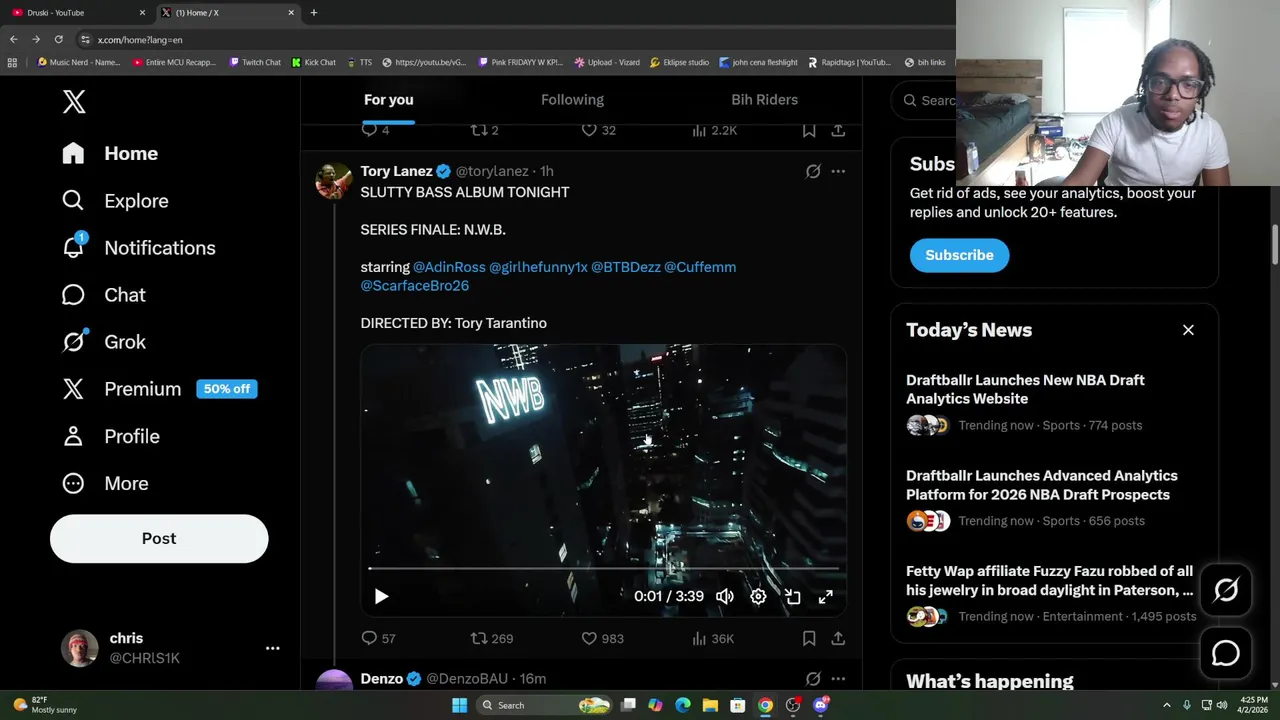Mute the video with the speaker icon
This screenshot has height=720, width=1280.
point(725,596)
